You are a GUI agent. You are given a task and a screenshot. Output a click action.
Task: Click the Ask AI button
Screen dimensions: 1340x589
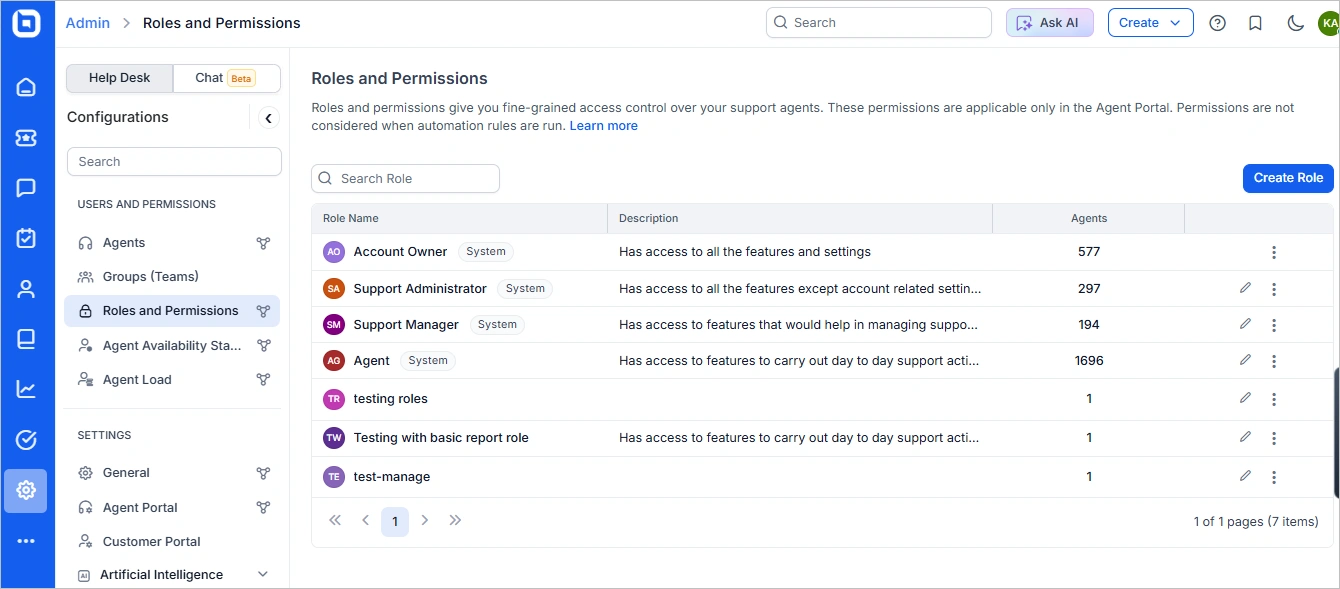1050,23
